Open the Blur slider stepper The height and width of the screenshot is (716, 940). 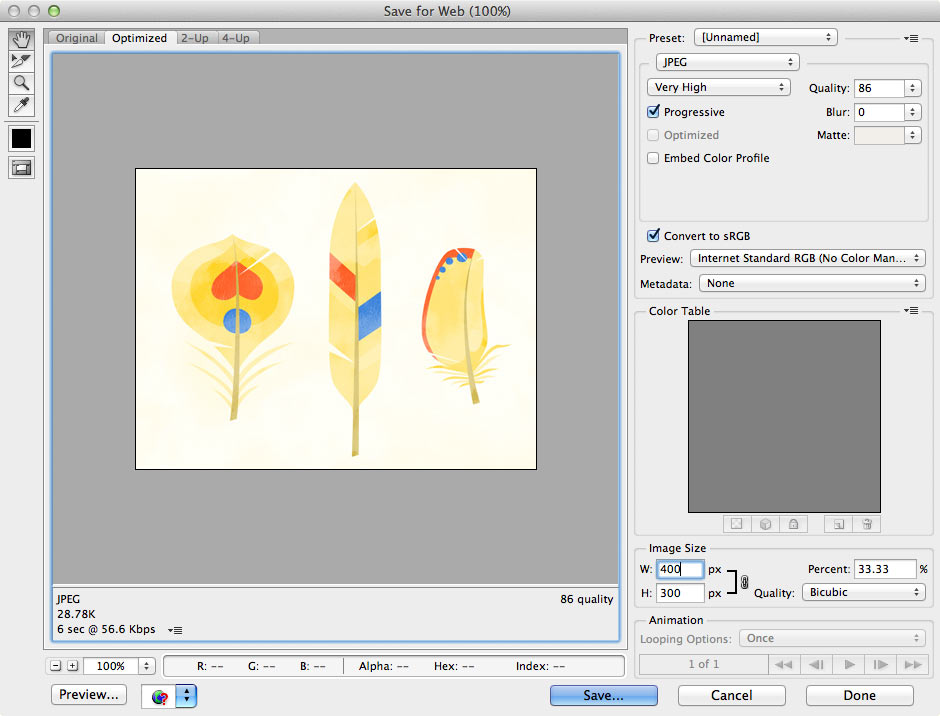912,112
